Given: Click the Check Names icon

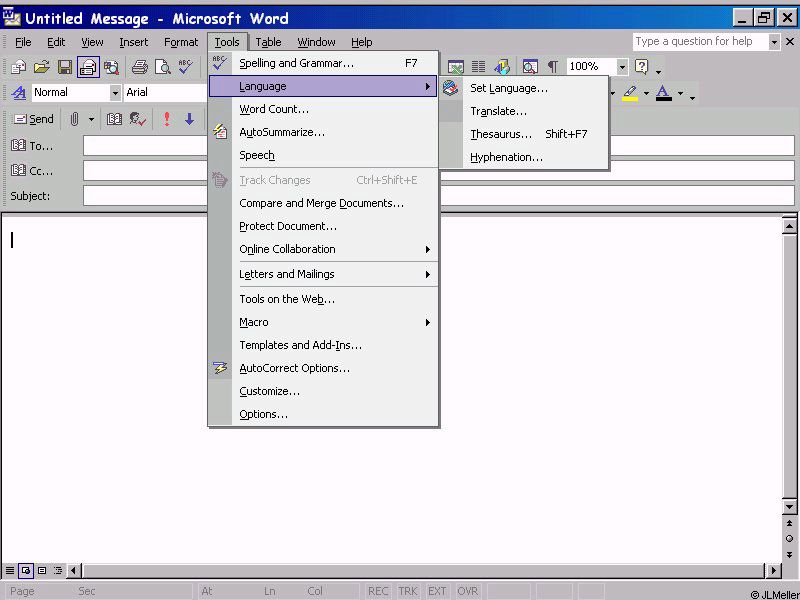Looking at the screenshot, I should coord(138,119).
